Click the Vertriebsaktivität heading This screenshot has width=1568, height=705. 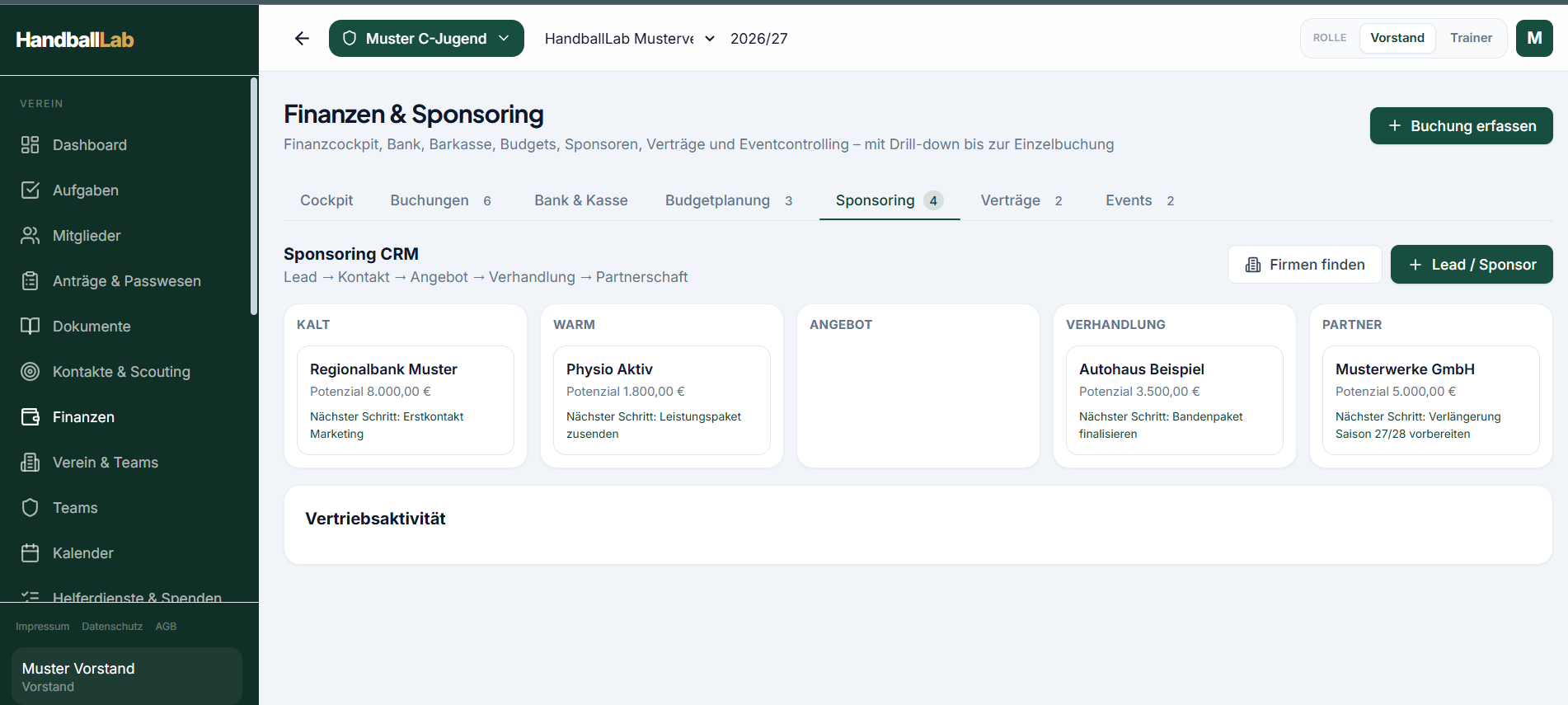click(375, 519)
